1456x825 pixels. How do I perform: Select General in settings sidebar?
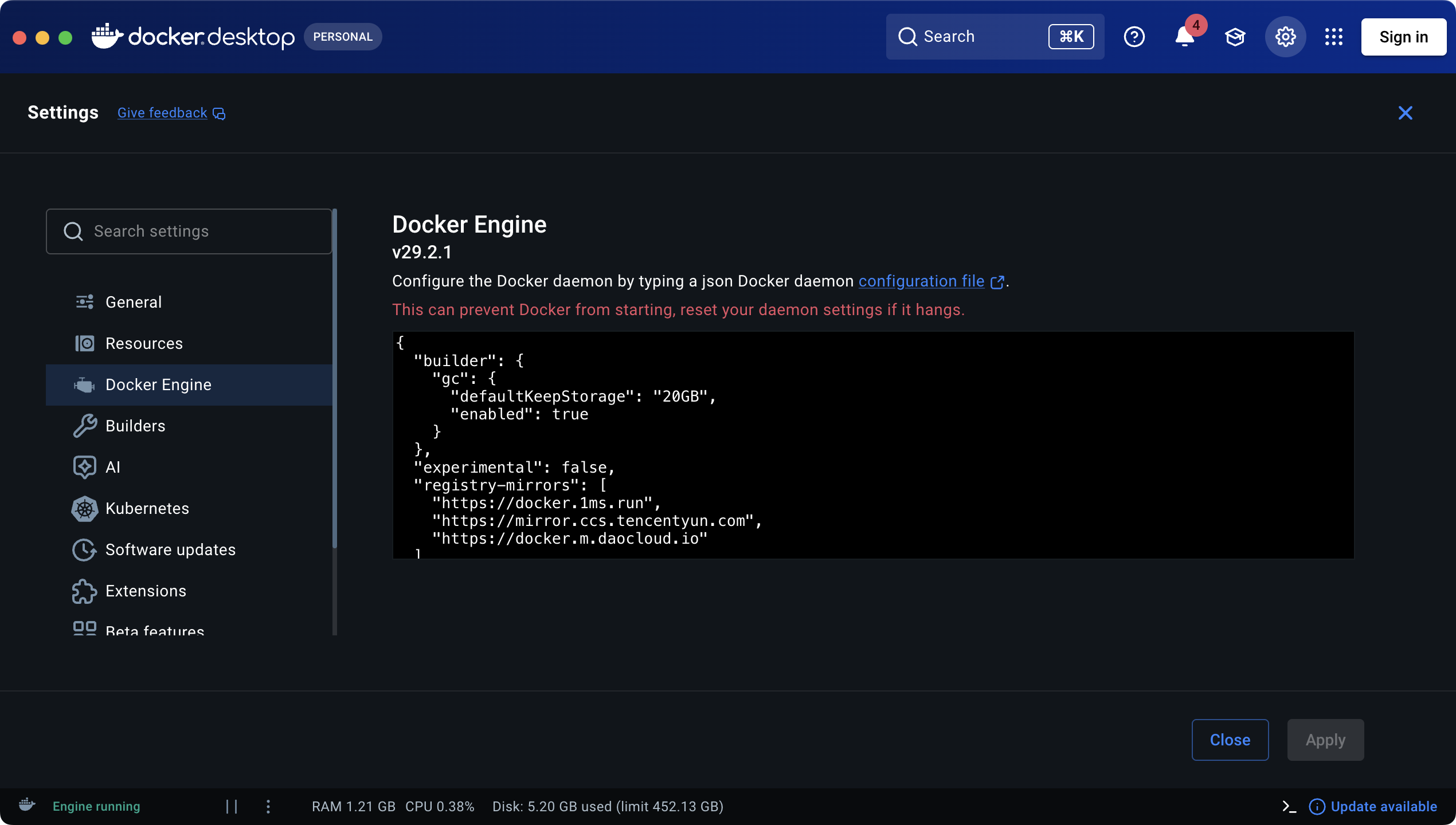tap(133, 302)
